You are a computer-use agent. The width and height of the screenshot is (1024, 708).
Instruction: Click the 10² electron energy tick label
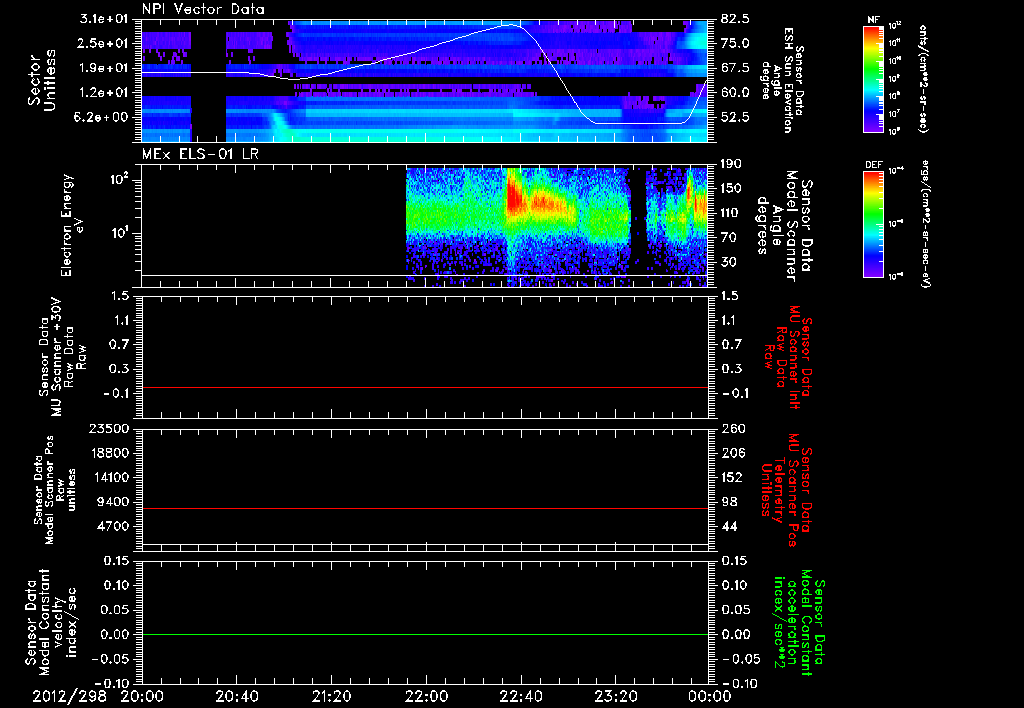click(118, 179)
